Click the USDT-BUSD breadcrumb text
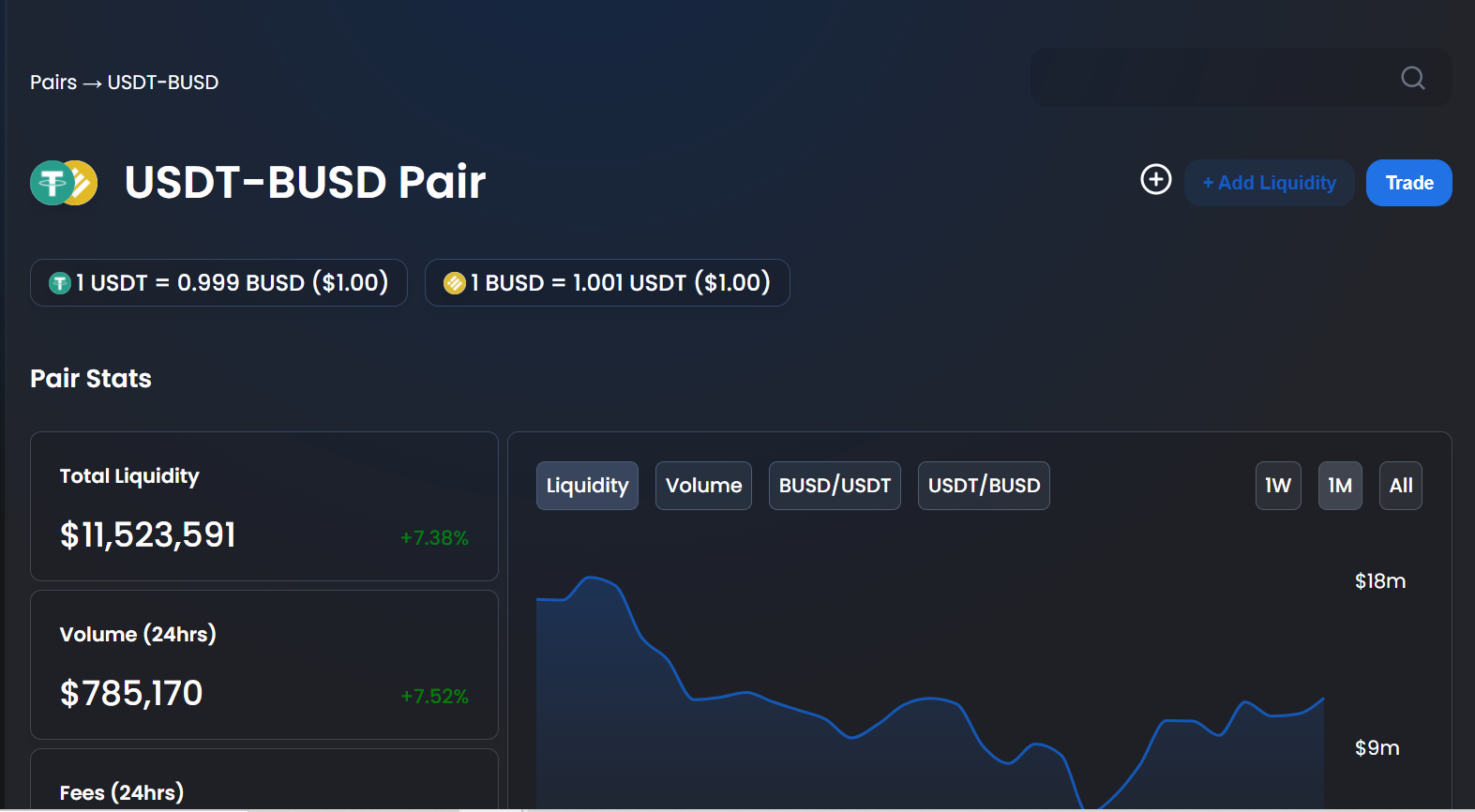This screenshot has height=812, width=1475. (163, 83)
